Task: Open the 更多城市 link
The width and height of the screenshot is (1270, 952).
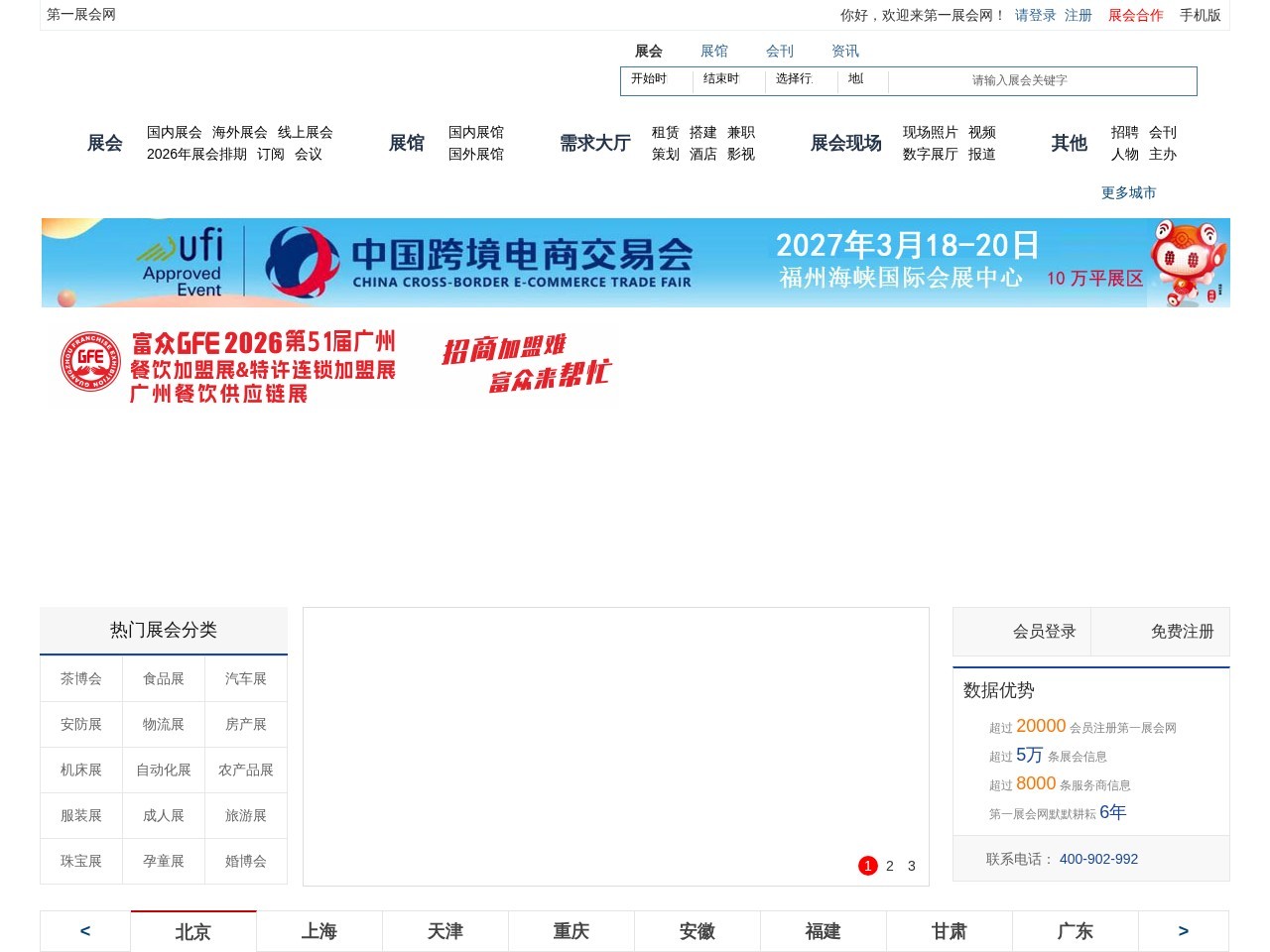Action: click(x=1129, y=192)
